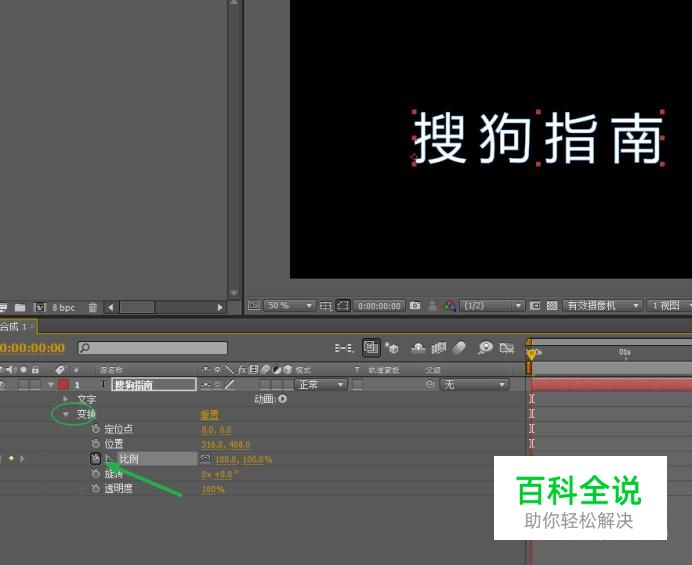The image size is (692, 565).
Task: Open the 50 % magnification dropdown
Action: coord(289,305)
